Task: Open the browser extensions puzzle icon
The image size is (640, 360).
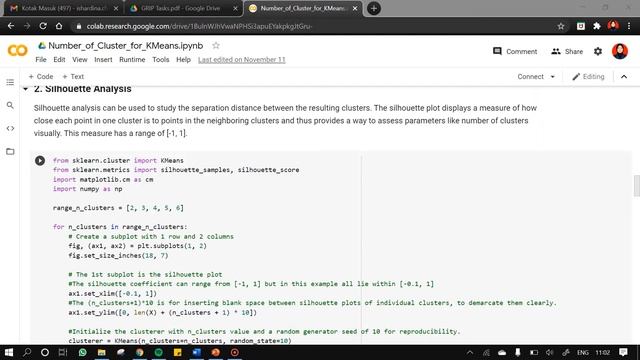Action: click(x=597, y=26)
